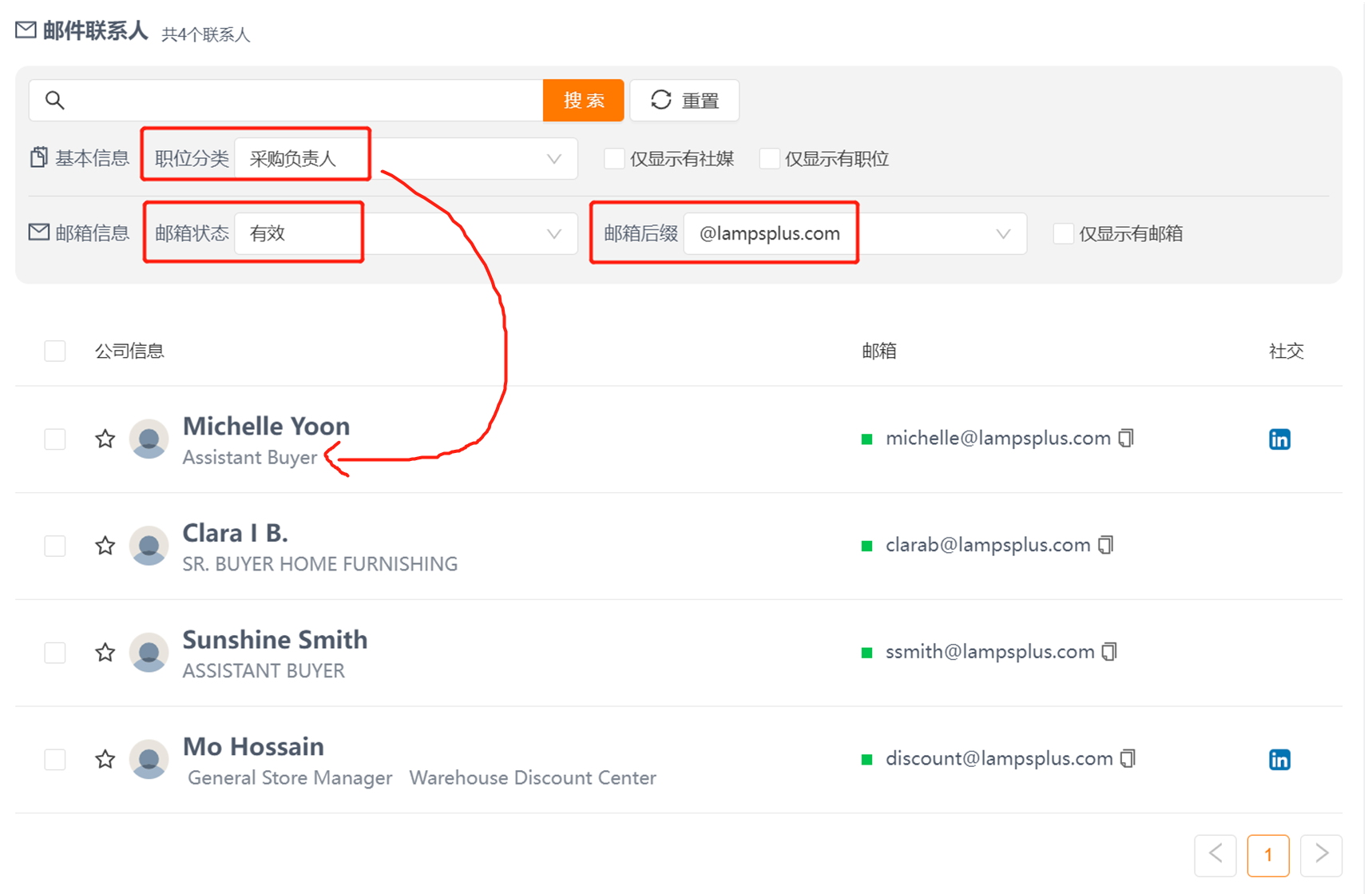Copy clarab@lampsplus.com email address
The width and height of the screenshot is (1372, 894).
click(1106, 545)
